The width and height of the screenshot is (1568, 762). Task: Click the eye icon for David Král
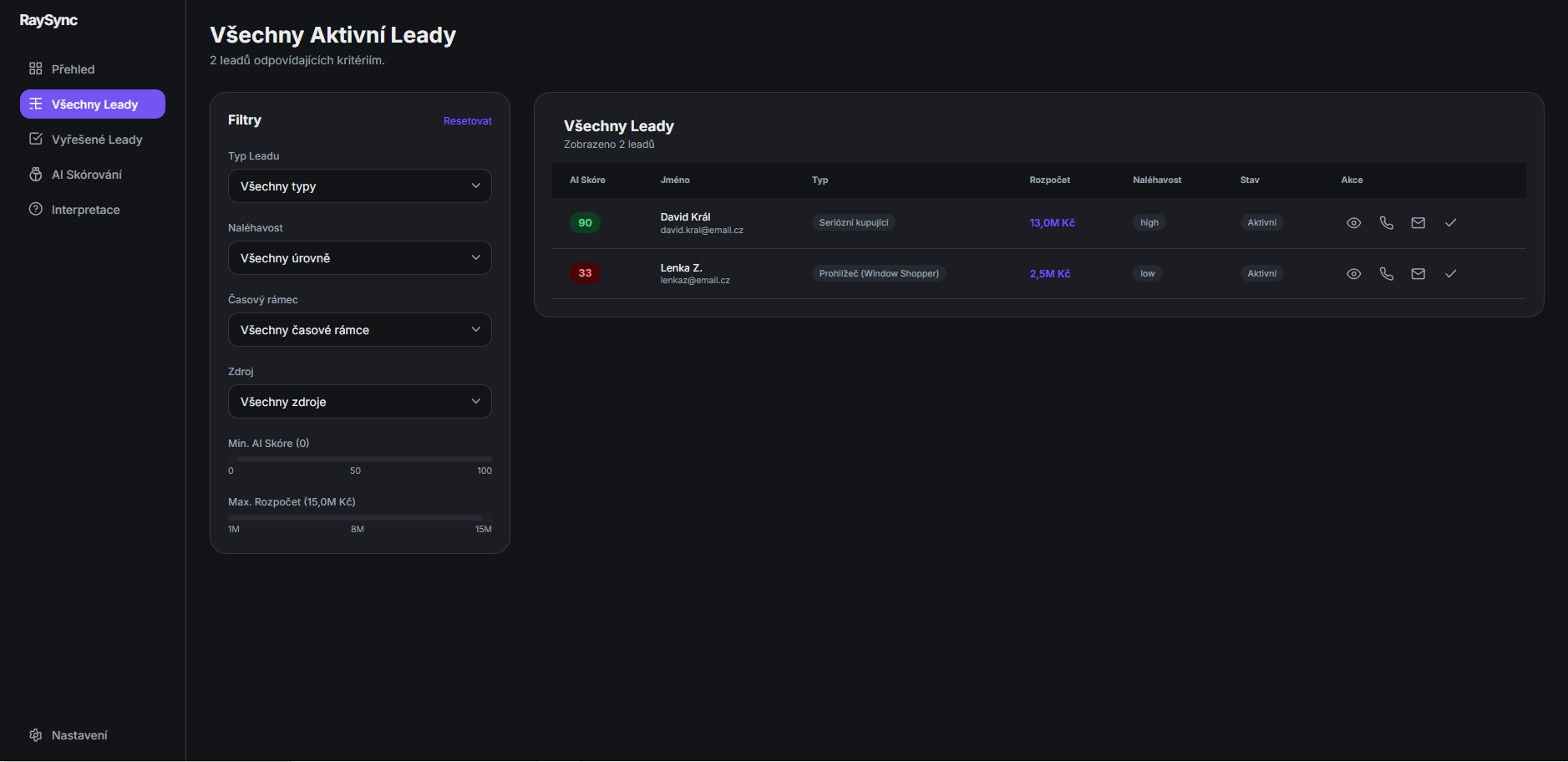[x=1353, y=223]
